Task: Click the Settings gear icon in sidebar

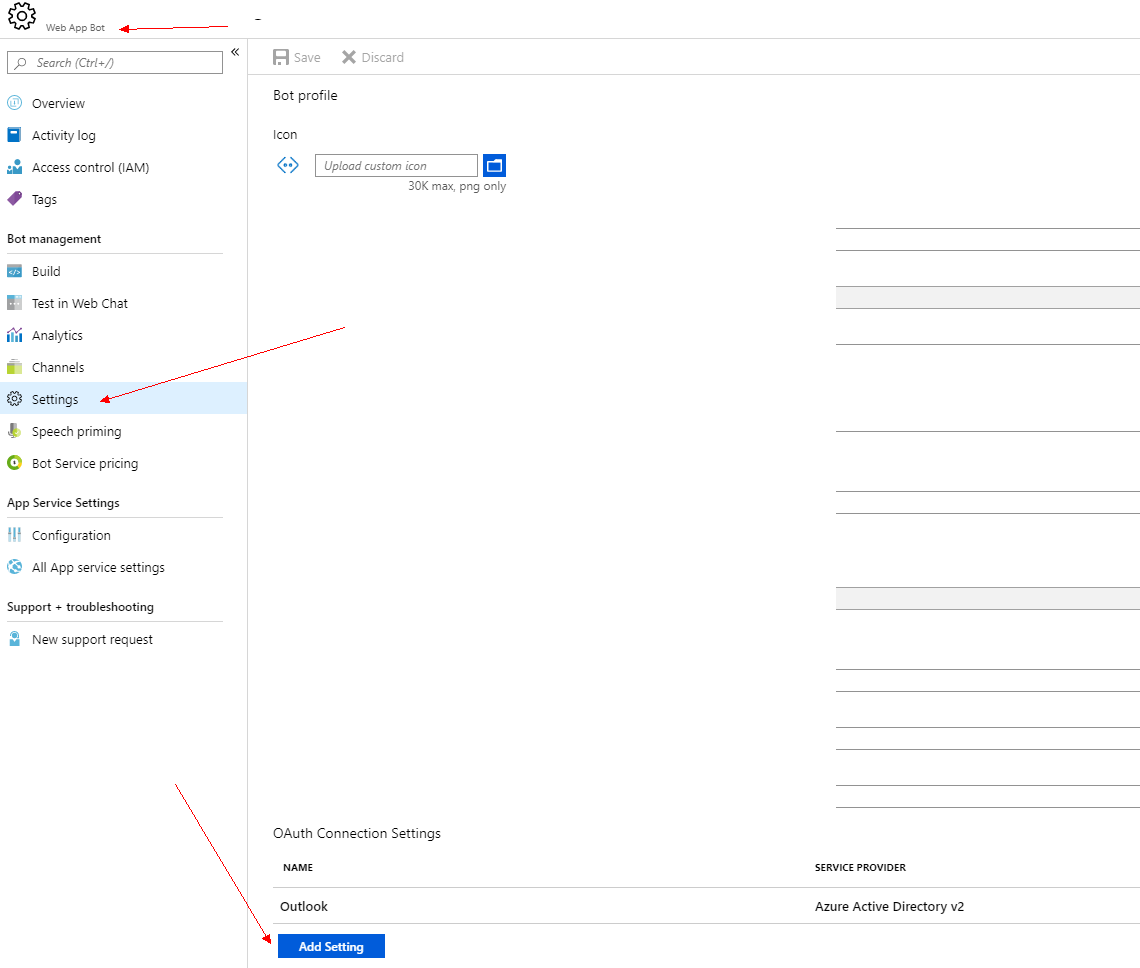Action: tap(15, 399)
